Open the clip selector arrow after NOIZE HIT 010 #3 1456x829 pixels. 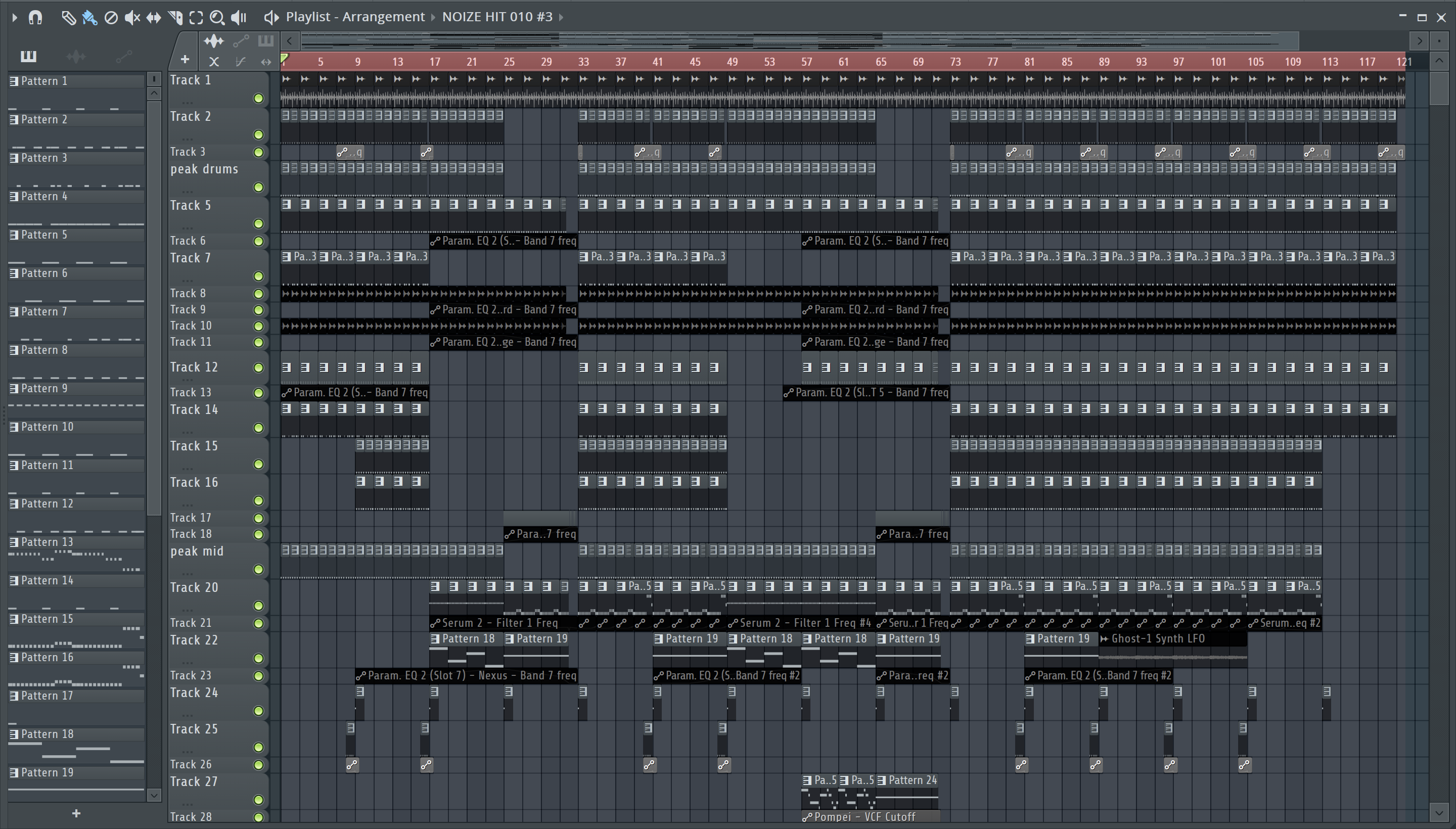click(561, 17)
